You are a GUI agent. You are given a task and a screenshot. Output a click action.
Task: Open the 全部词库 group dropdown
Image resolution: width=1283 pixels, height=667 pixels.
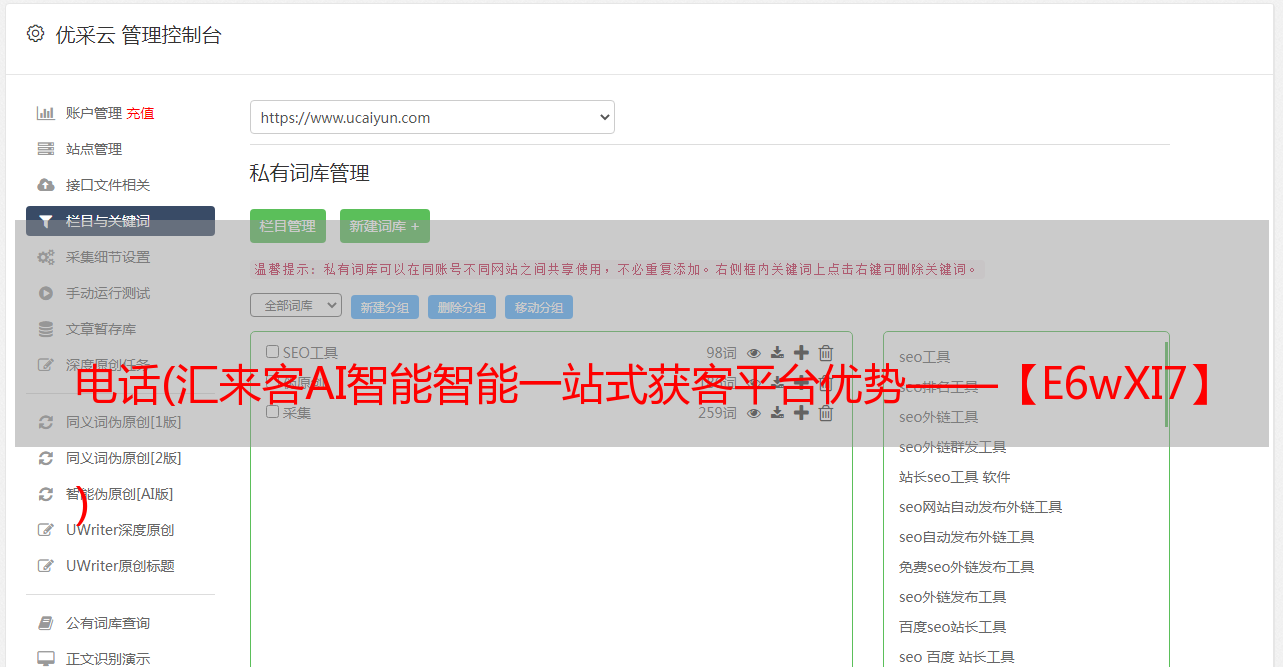[x=296, y=305]
